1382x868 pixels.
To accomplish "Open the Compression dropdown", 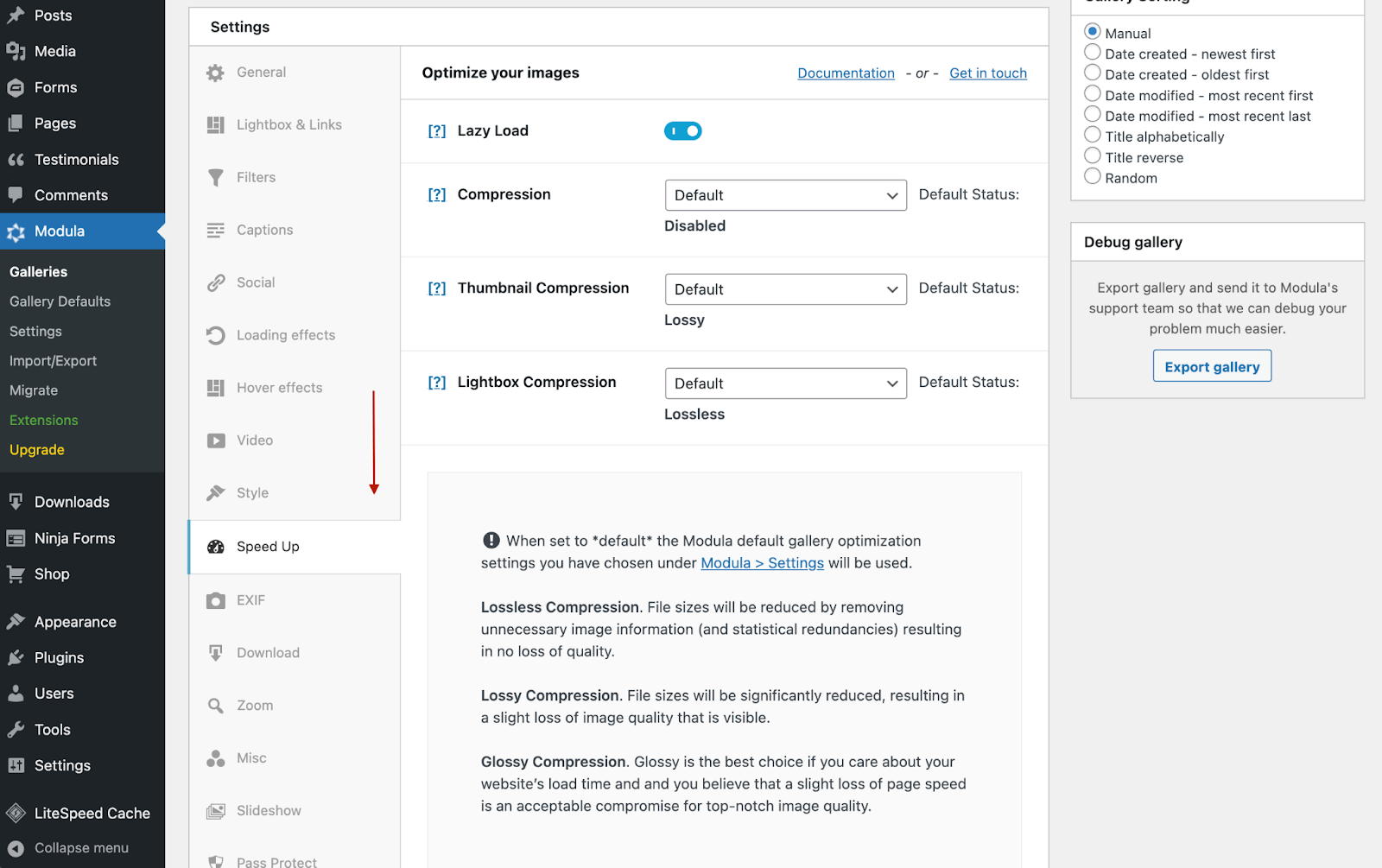I will click(x=785, y=195).
